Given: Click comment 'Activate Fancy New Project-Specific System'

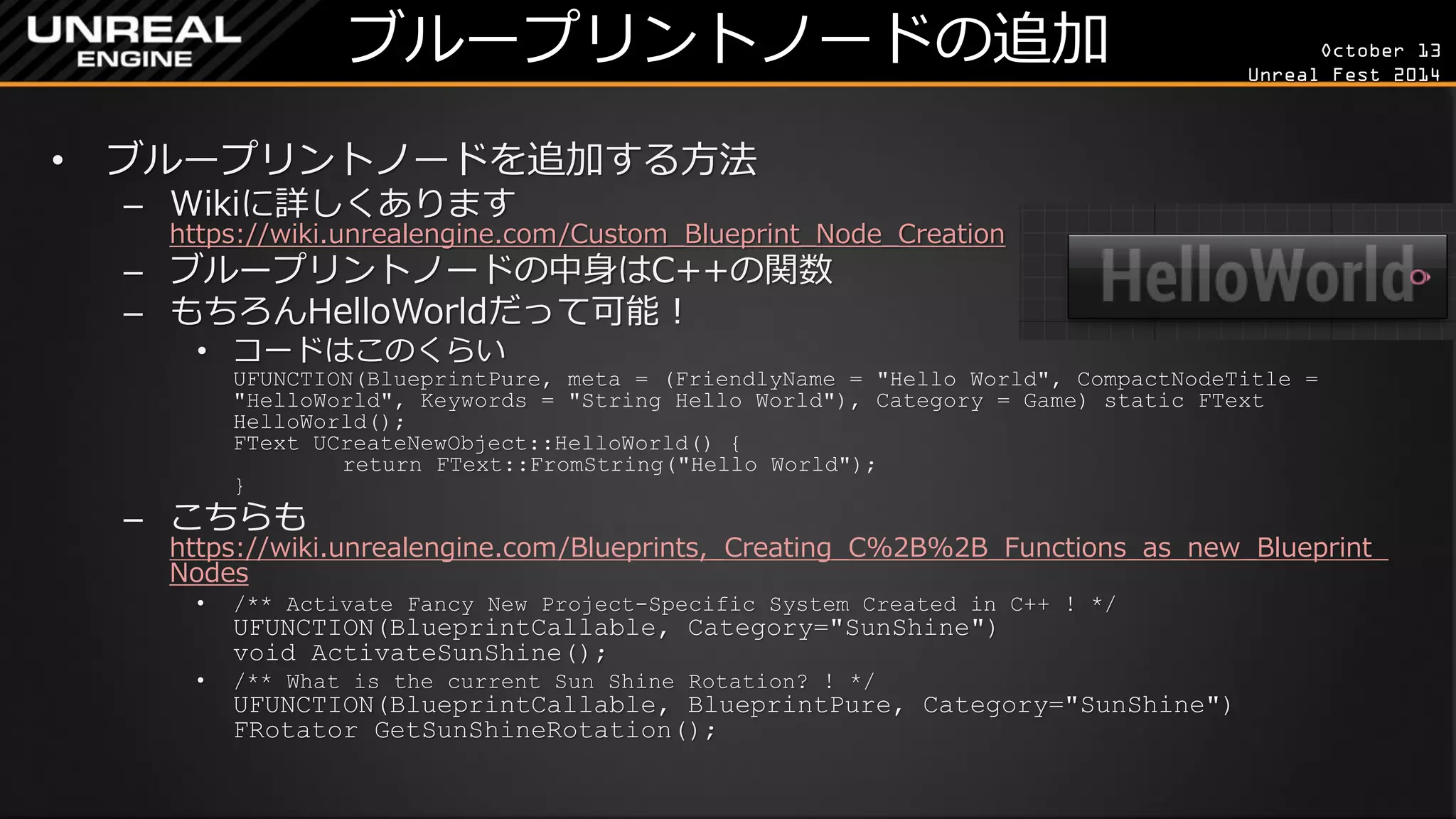Looking at the screenshot, I should coord(675,604).
